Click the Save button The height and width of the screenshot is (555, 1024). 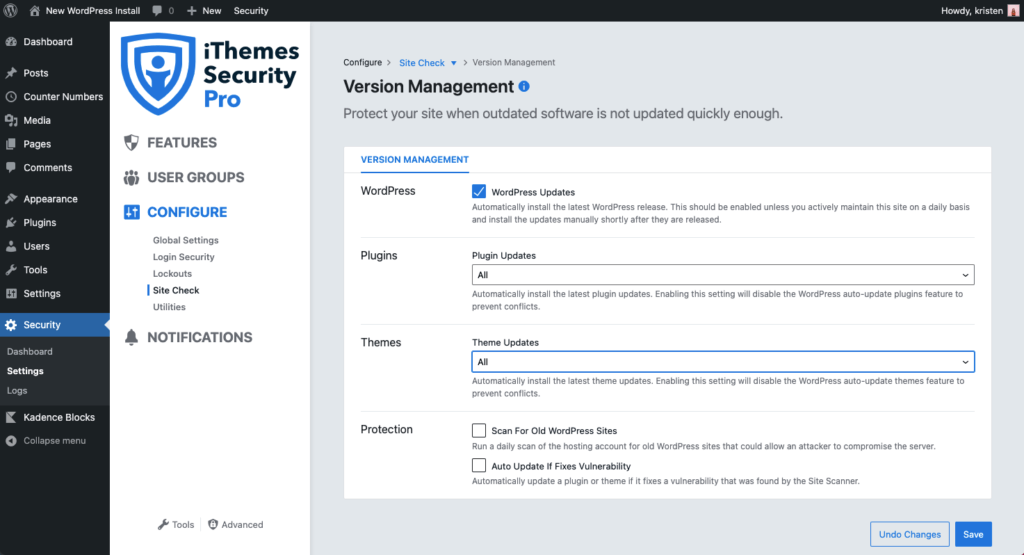[x=973, y=534]
